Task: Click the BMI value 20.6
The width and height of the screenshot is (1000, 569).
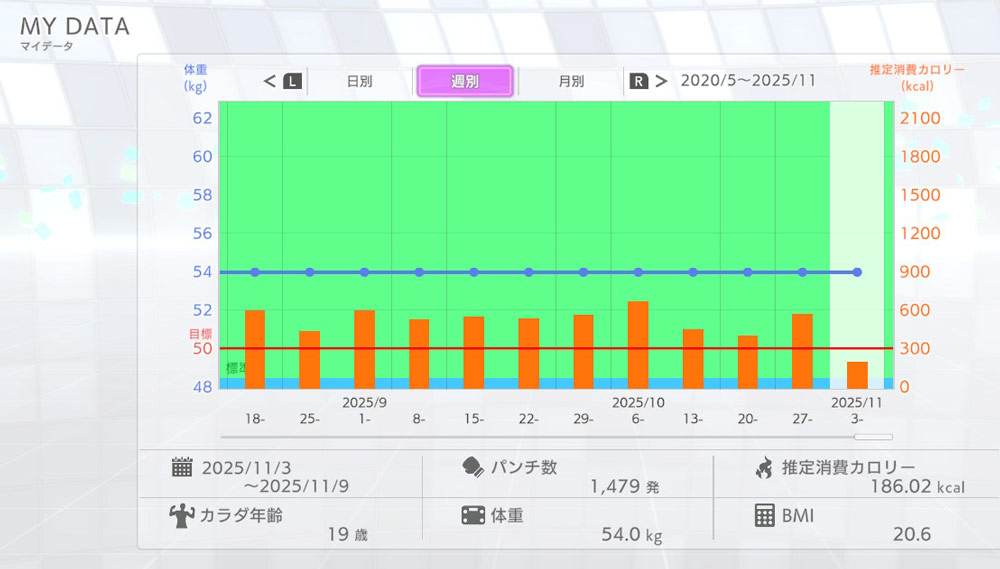Action: click(x=912, y=534)
